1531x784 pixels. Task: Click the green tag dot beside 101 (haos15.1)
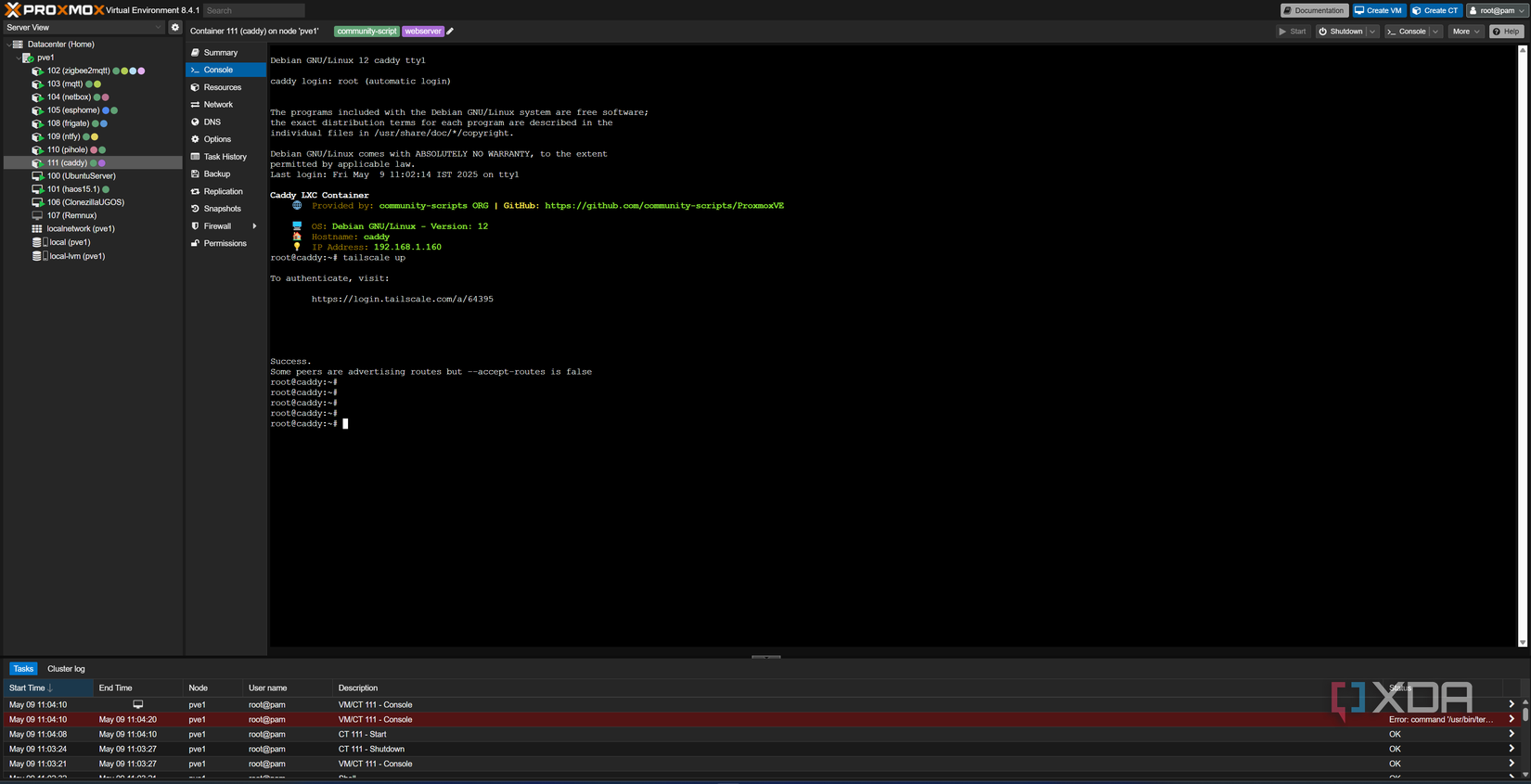106,189
